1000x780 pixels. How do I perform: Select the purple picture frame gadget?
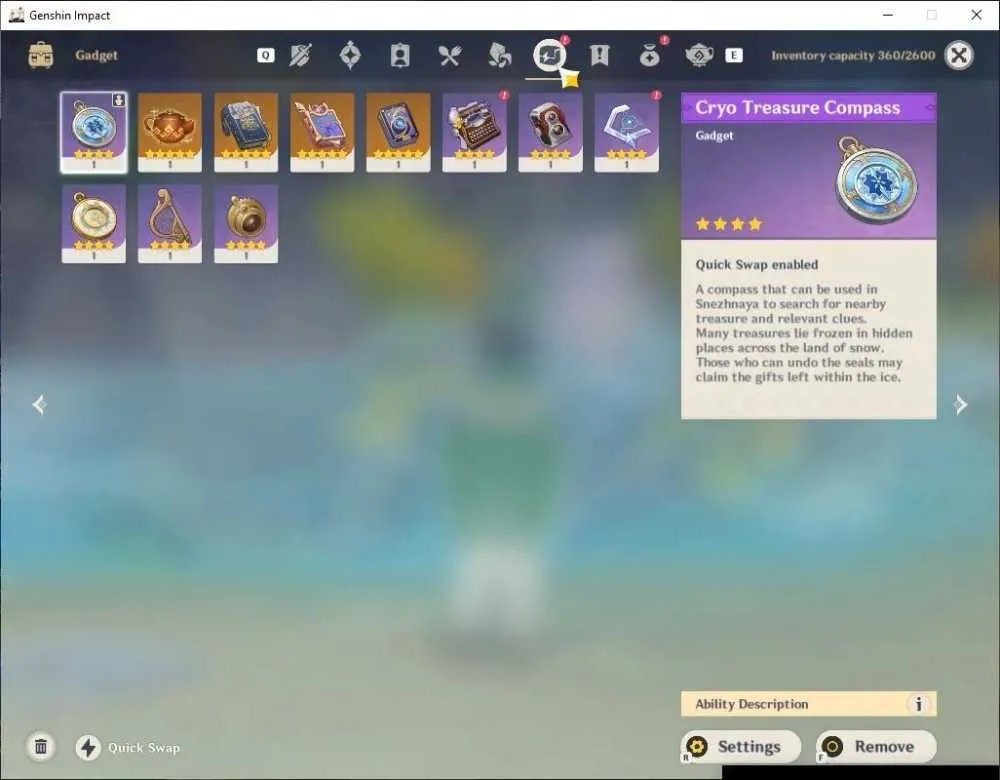pos(322,132)
